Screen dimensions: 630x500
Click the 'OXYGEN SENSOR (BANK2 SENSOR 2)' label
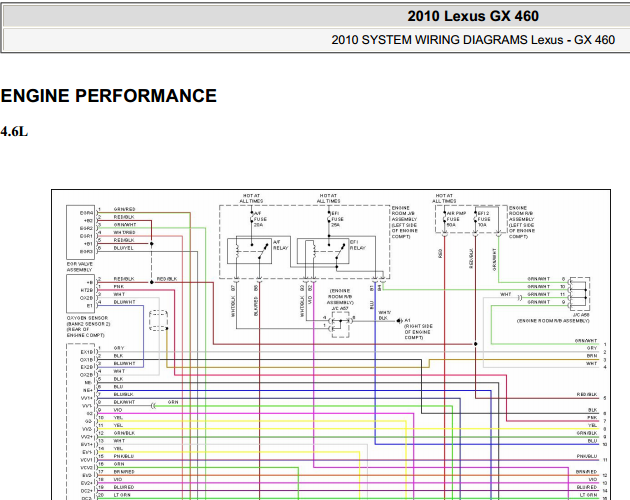88,321
